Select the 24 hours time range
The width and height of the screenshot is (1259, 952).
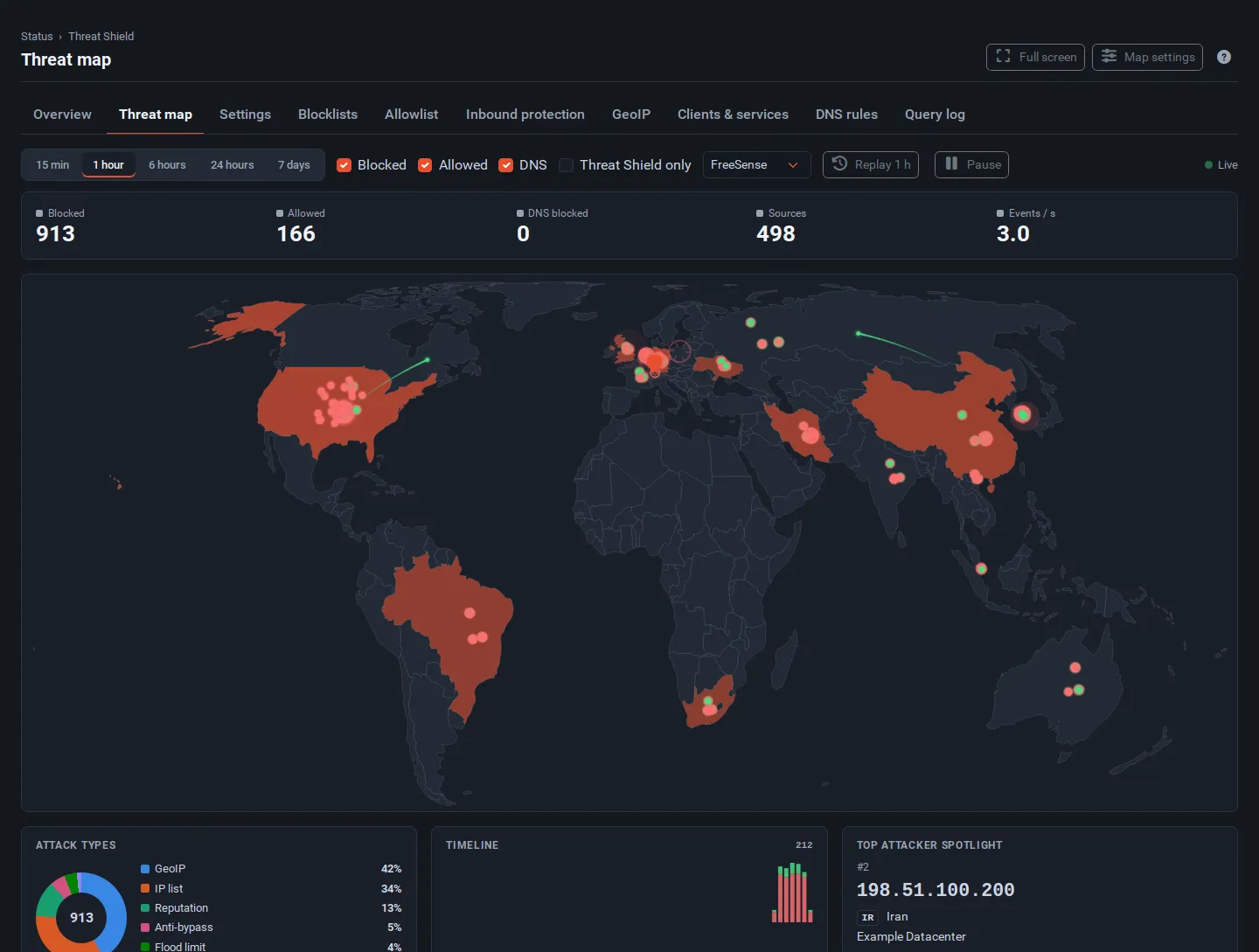coord(233,164)
